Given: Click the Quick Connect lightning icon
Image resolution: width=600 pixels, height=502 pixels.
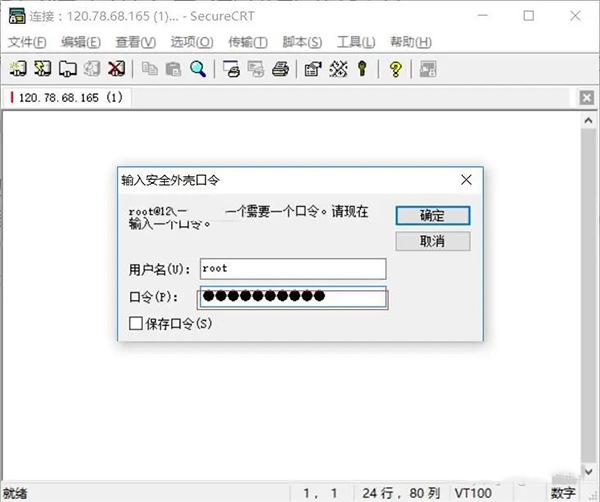Looking at the screenshot, I should (42, 69).
